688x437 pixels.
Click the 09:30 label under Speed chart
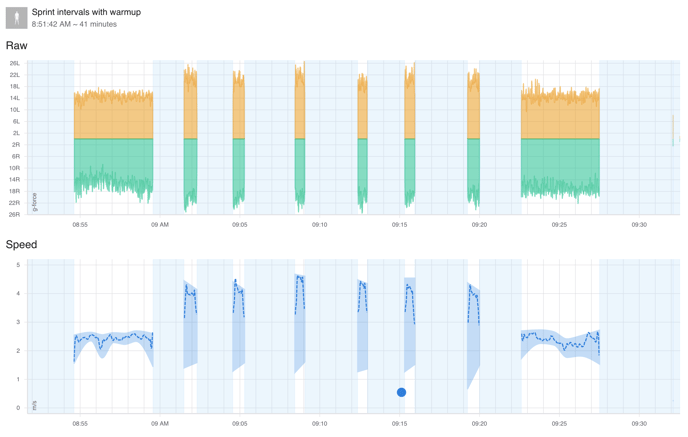pyautogui.click(x=639, y=424)
